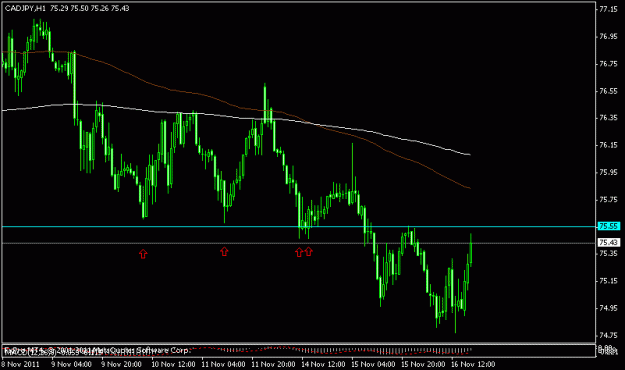Image resolution: width=625 pixels, height=370 pixels.
Task: Click the 15 Nov 20:00 time label
Action: pyautogui.click(x=423, y=364)
